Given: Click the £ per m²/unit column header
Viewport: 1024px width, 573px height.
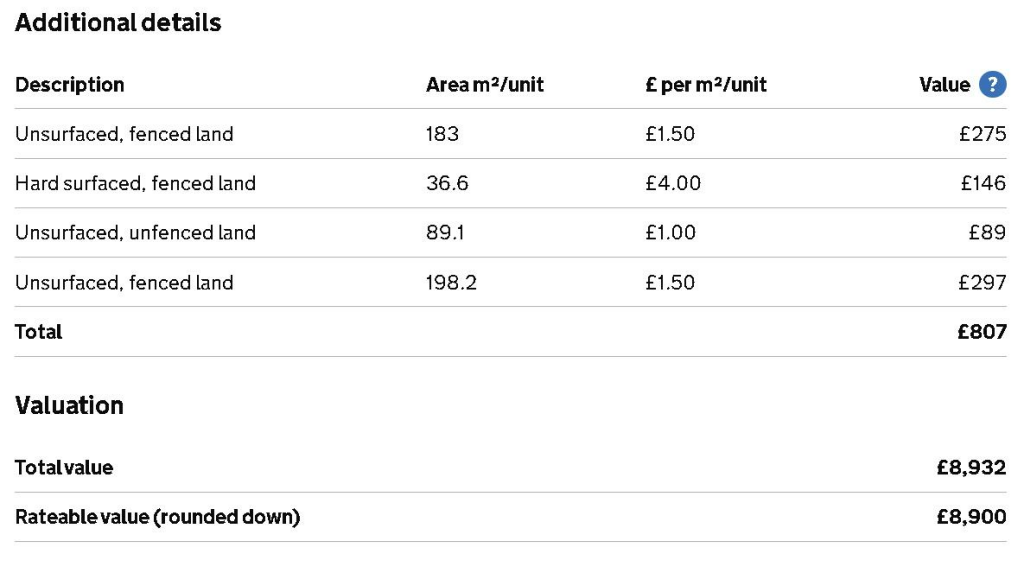Looking at the screenshot, I should 706,85.
